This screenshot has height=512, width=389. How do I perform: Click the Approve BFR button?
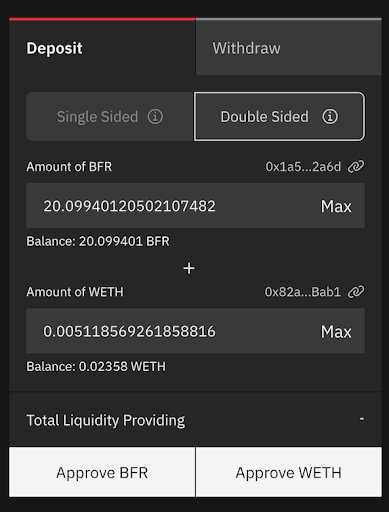click(102, 472)
